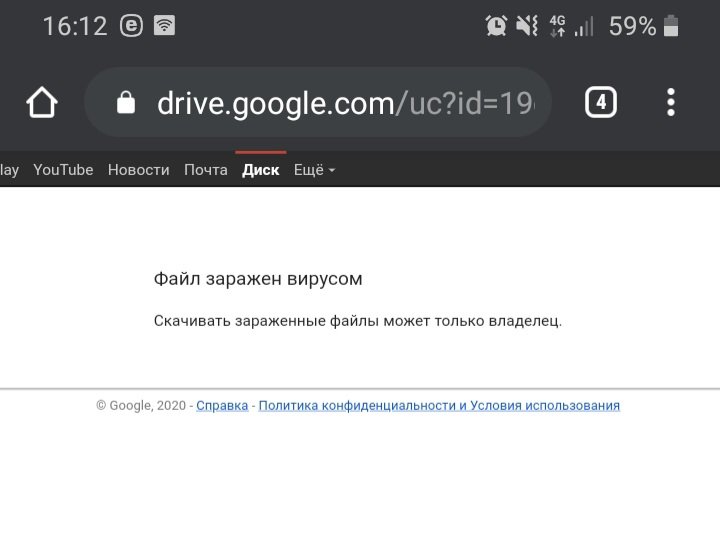Open the tab switcher showing 4 tabs
Screen dimensions: 720x540
click(600, 102)
